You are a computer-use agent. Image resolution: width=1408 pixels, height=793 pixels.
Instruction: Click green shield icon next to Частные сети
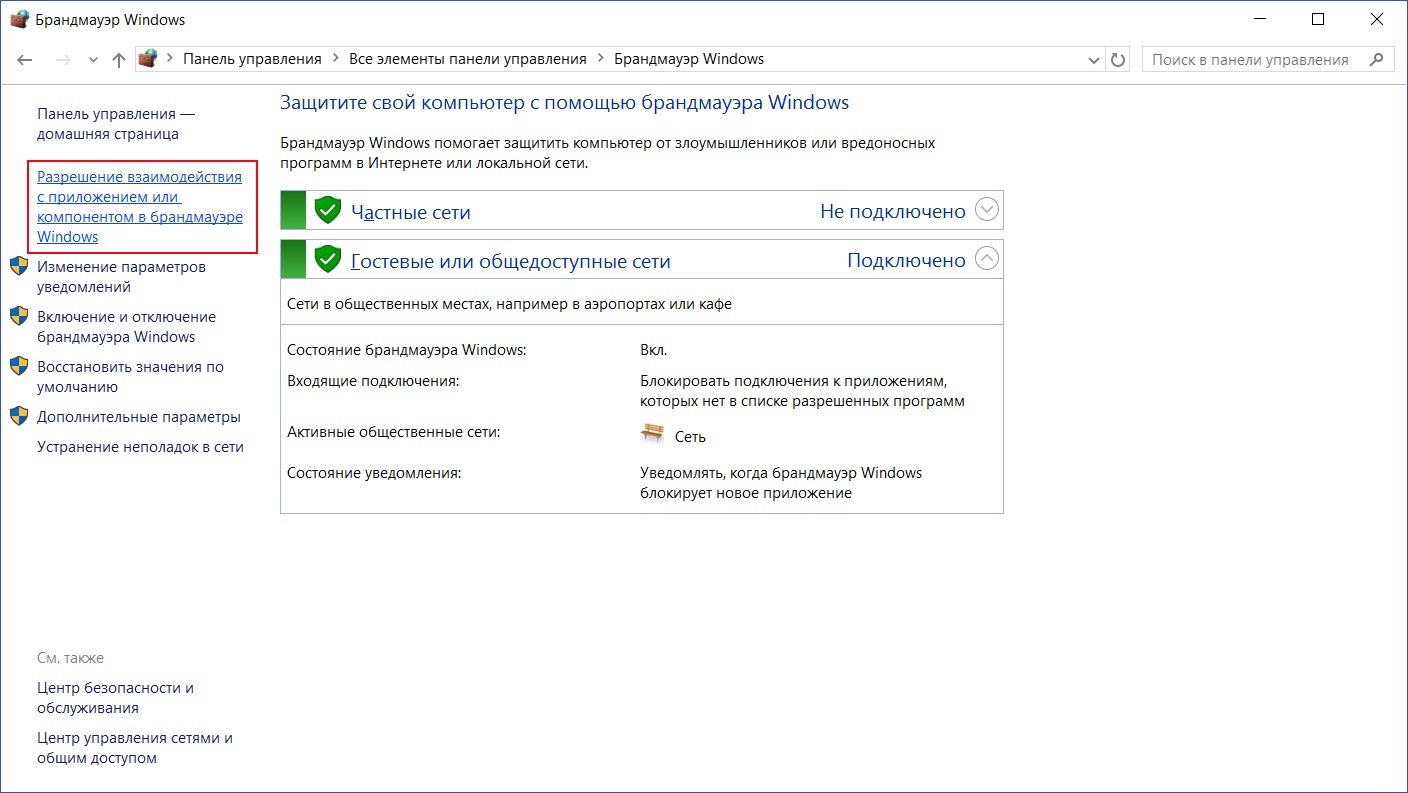click(328, 210)
